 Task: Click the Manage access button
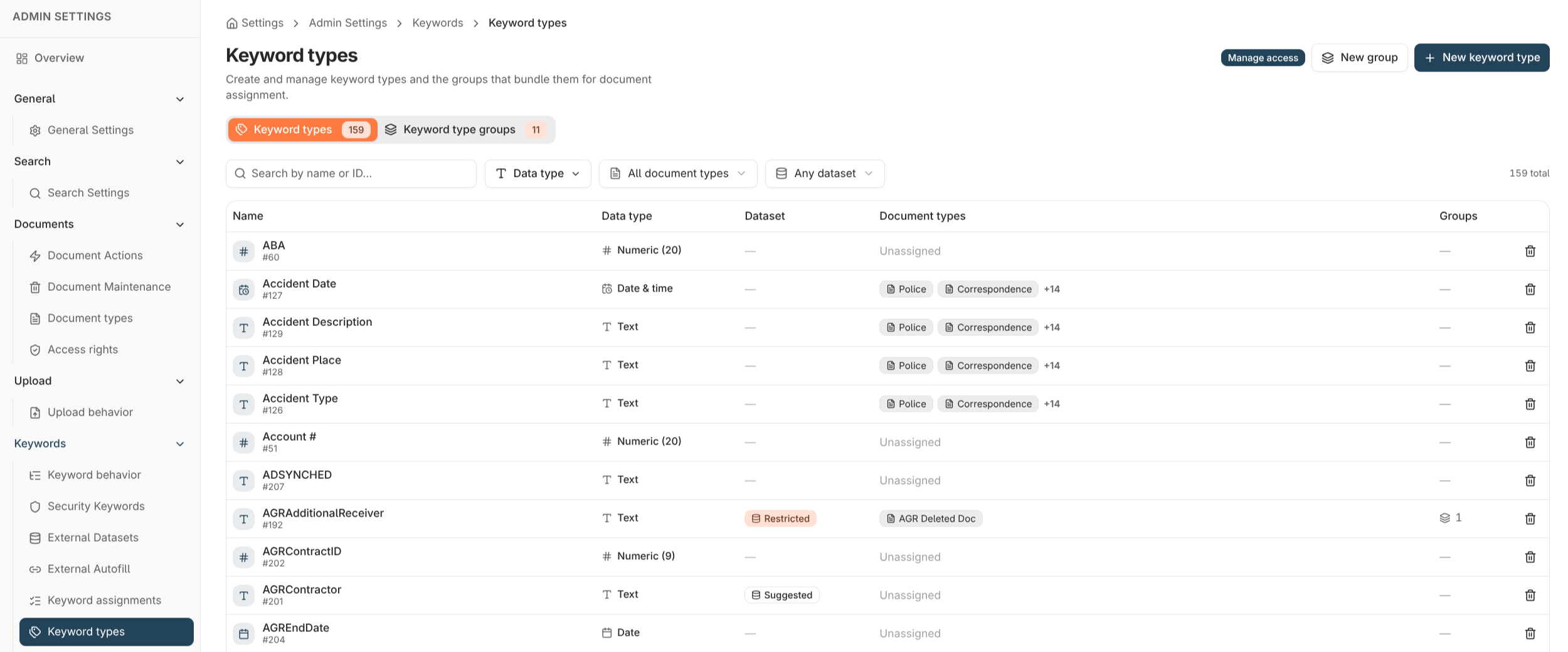(1263, 58)
